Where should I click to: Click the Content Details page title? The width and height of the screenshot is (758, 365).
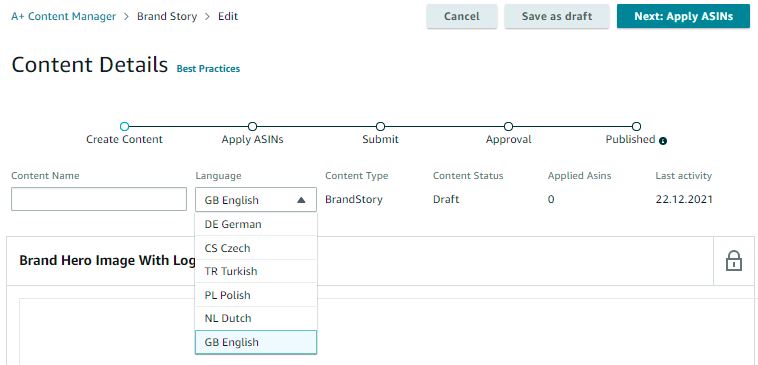coord(90,65)
